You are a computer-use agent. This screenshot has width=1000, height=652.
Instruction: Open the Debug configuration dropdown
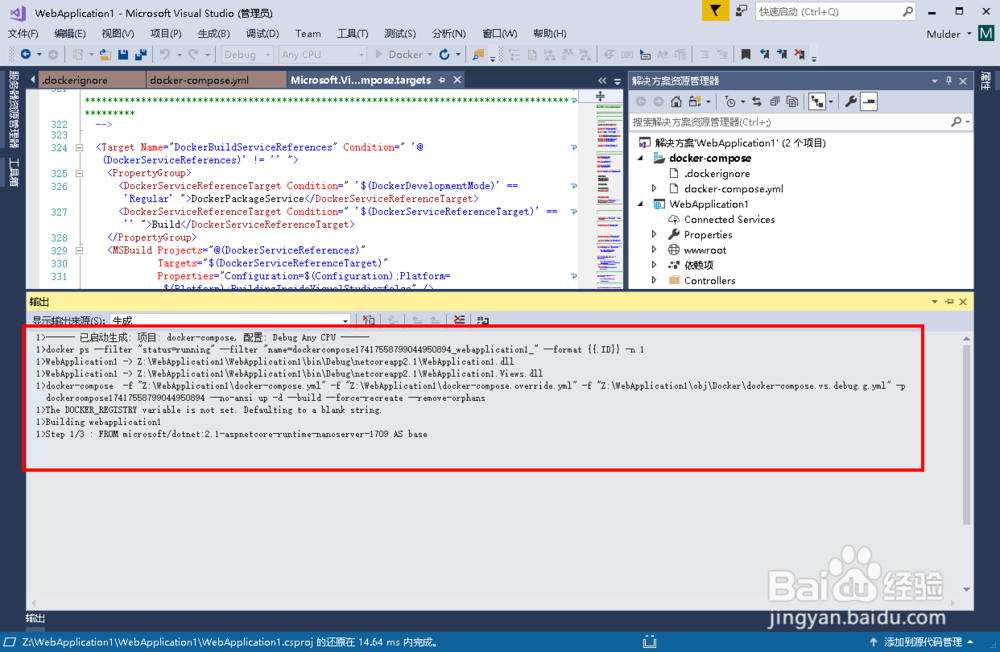pyautogui.click(x=247, y=55)
